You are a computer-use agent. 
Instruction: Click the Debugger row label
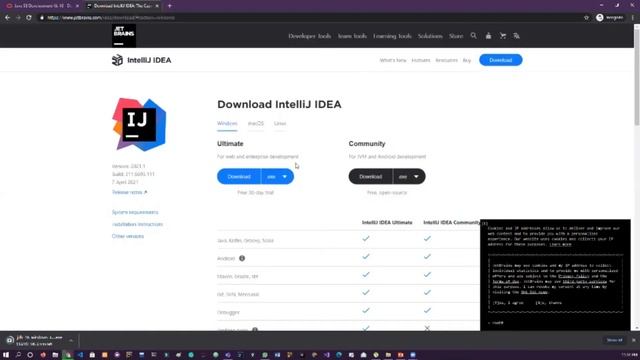[228, 312]
